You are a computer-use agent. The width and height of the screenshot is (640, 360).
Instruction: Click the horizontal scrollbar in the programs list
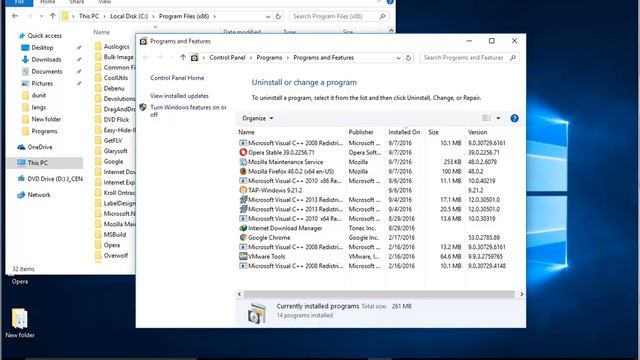(379, 294)
